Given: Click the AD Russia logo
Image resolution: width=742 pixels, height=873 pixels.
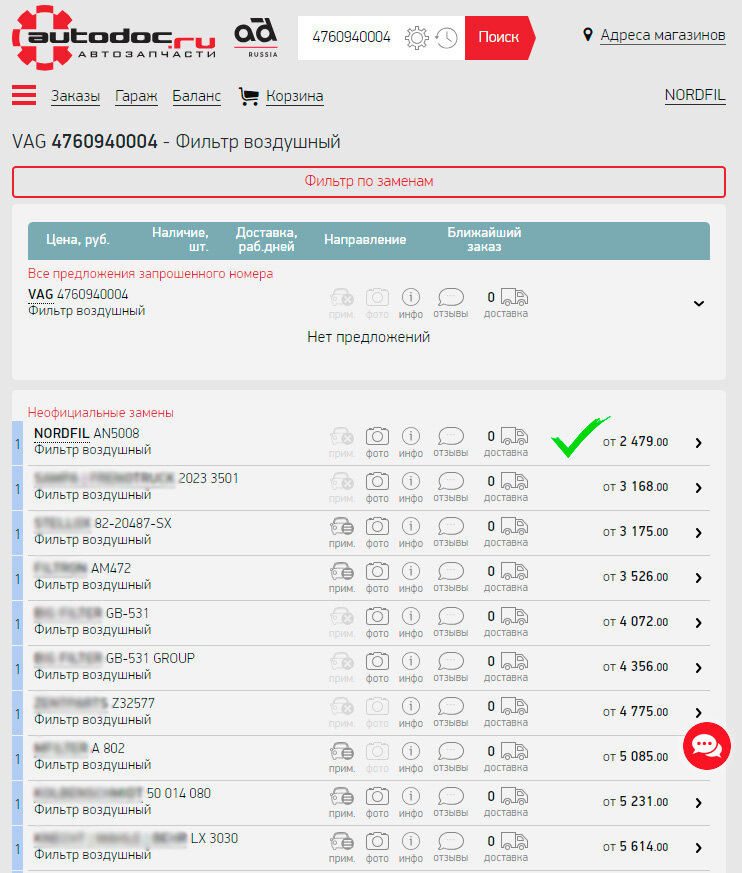Looking at the screenshot, I should pos(256,37).
